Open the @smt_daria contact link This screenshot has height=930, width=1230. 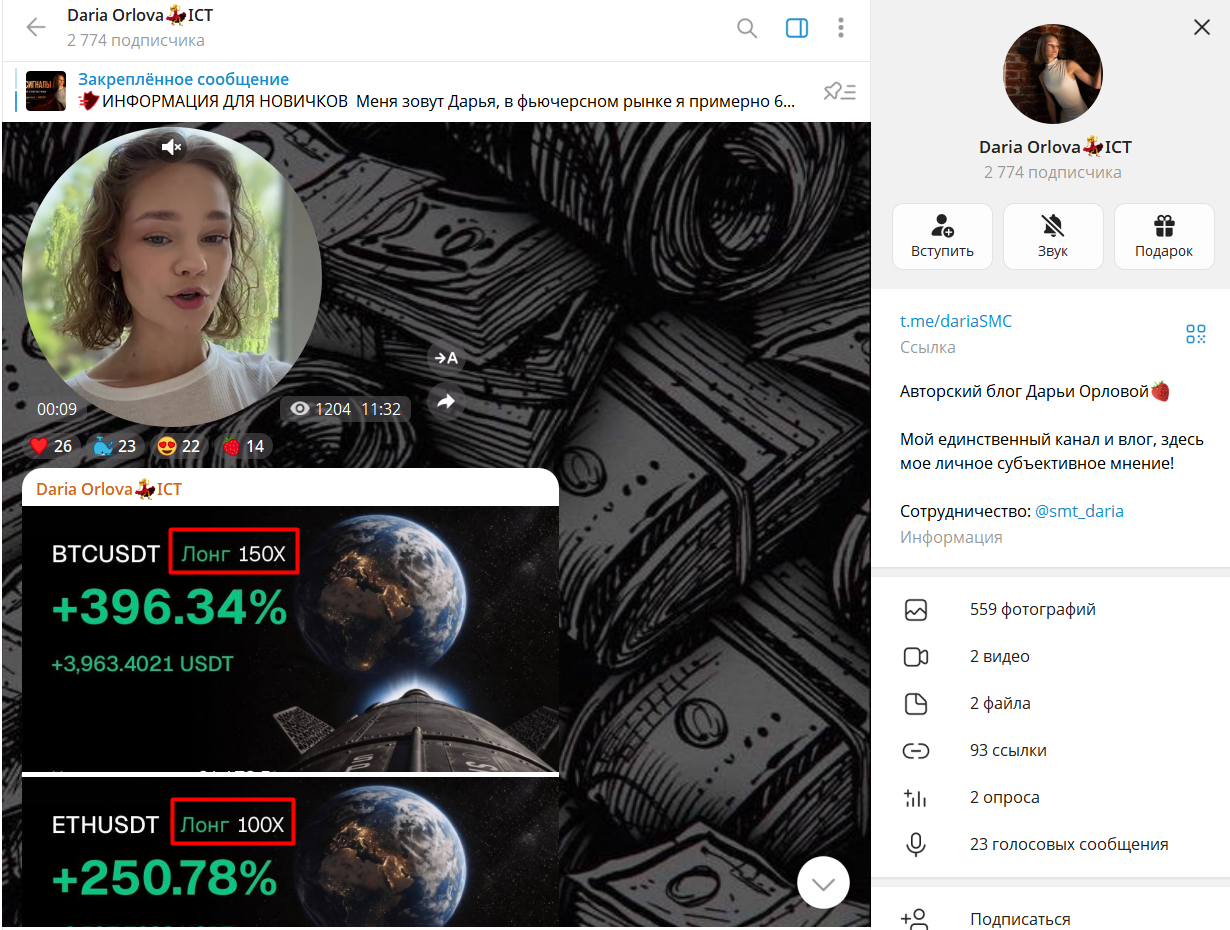[1079, 511]
